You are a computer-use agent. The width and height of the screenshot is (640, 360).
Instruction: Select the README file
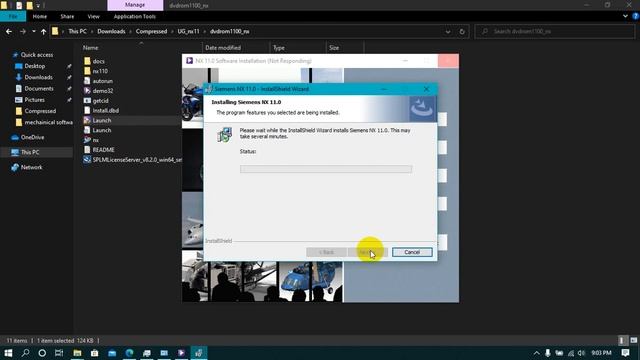[103, 150]
